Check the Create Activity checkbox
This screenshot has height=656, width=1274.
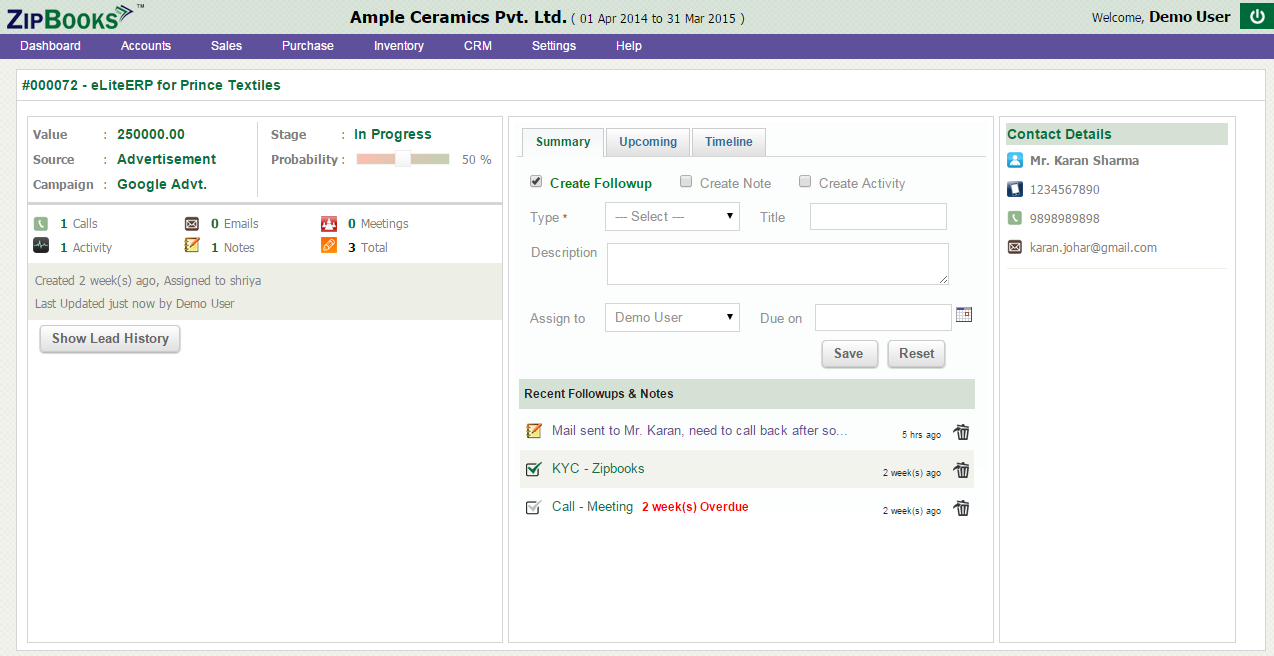tap(805, 182)
